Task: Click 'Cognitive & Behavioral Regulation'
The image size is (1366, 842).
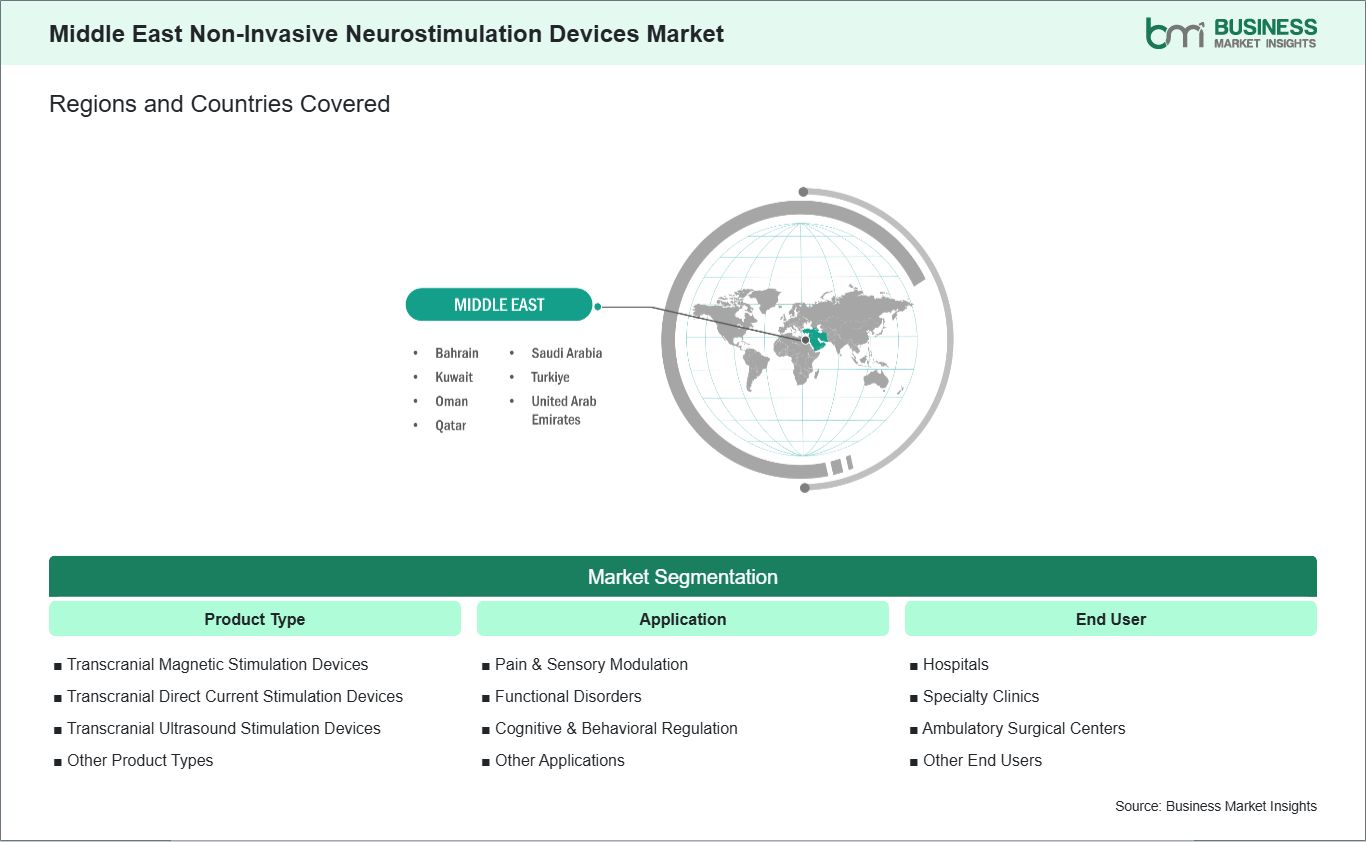Action: (616, 728)
